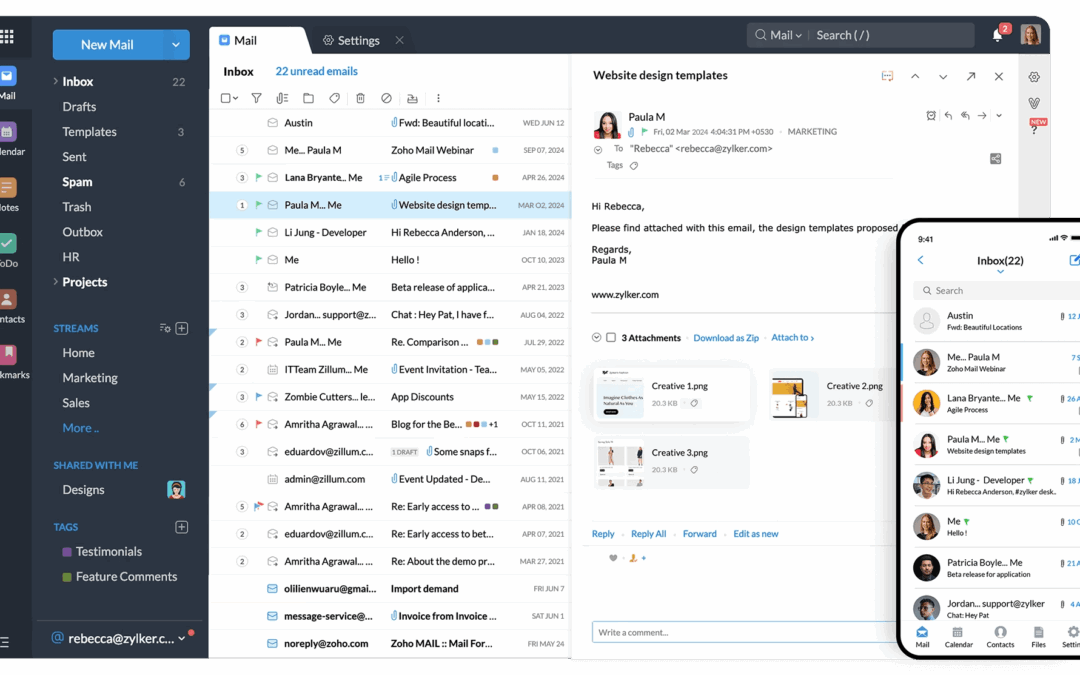Viewport: 1080px width, 675px height.
Task: Open more reply options dropdown in email header
Action: coord(999,116)
